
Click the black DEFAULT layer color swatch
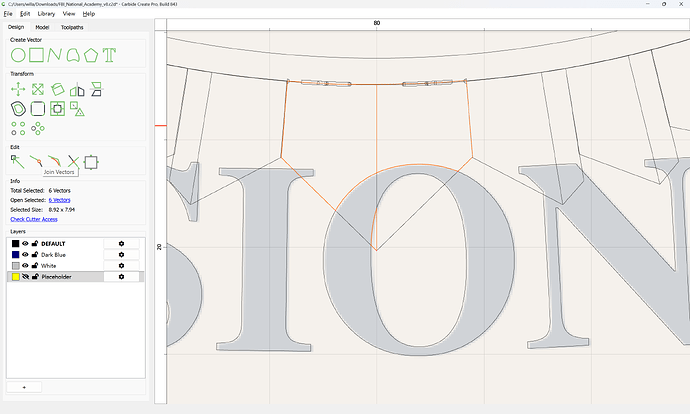[16, 244]
